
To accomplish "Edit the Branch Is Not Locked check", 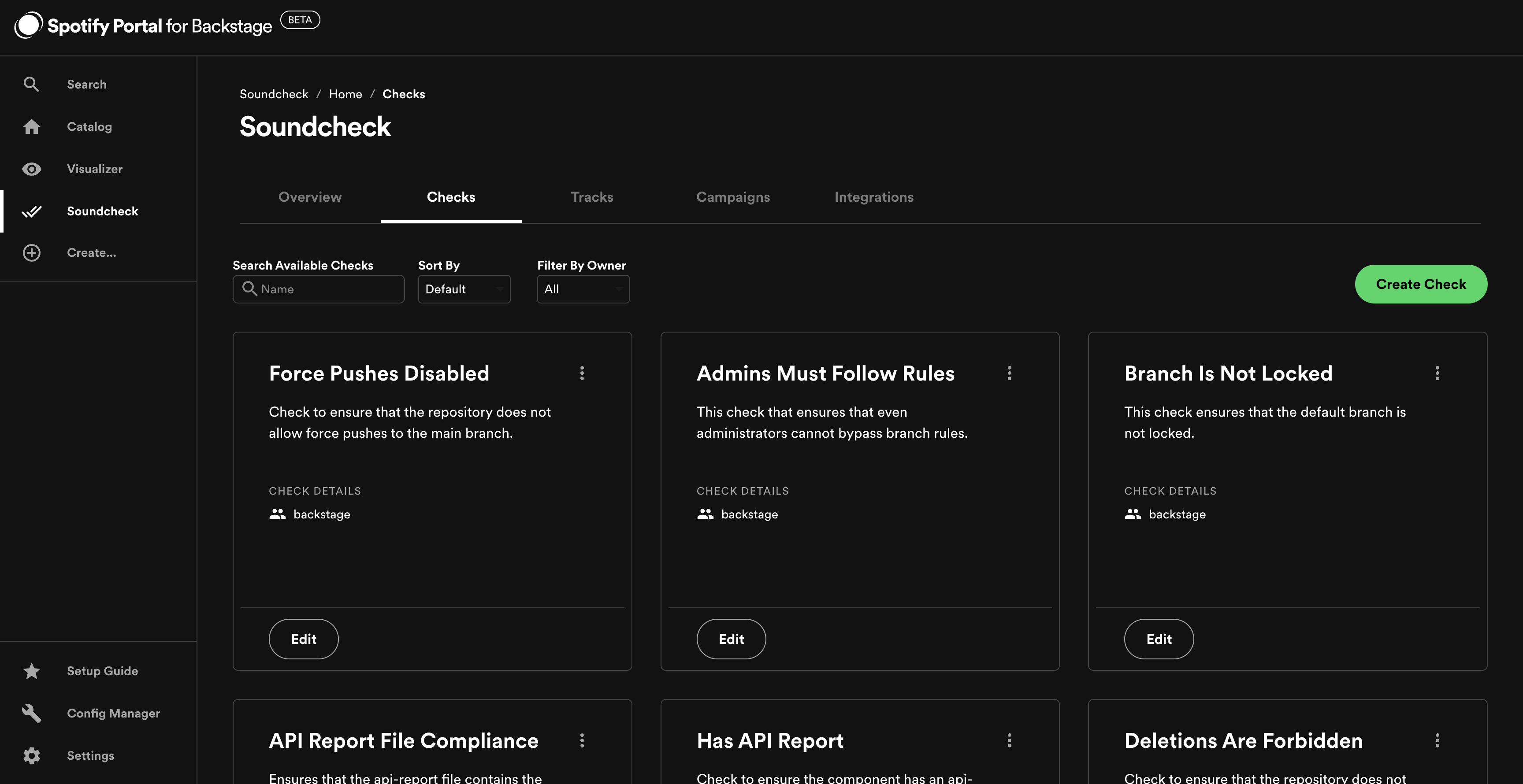I will coord(1159,639).
